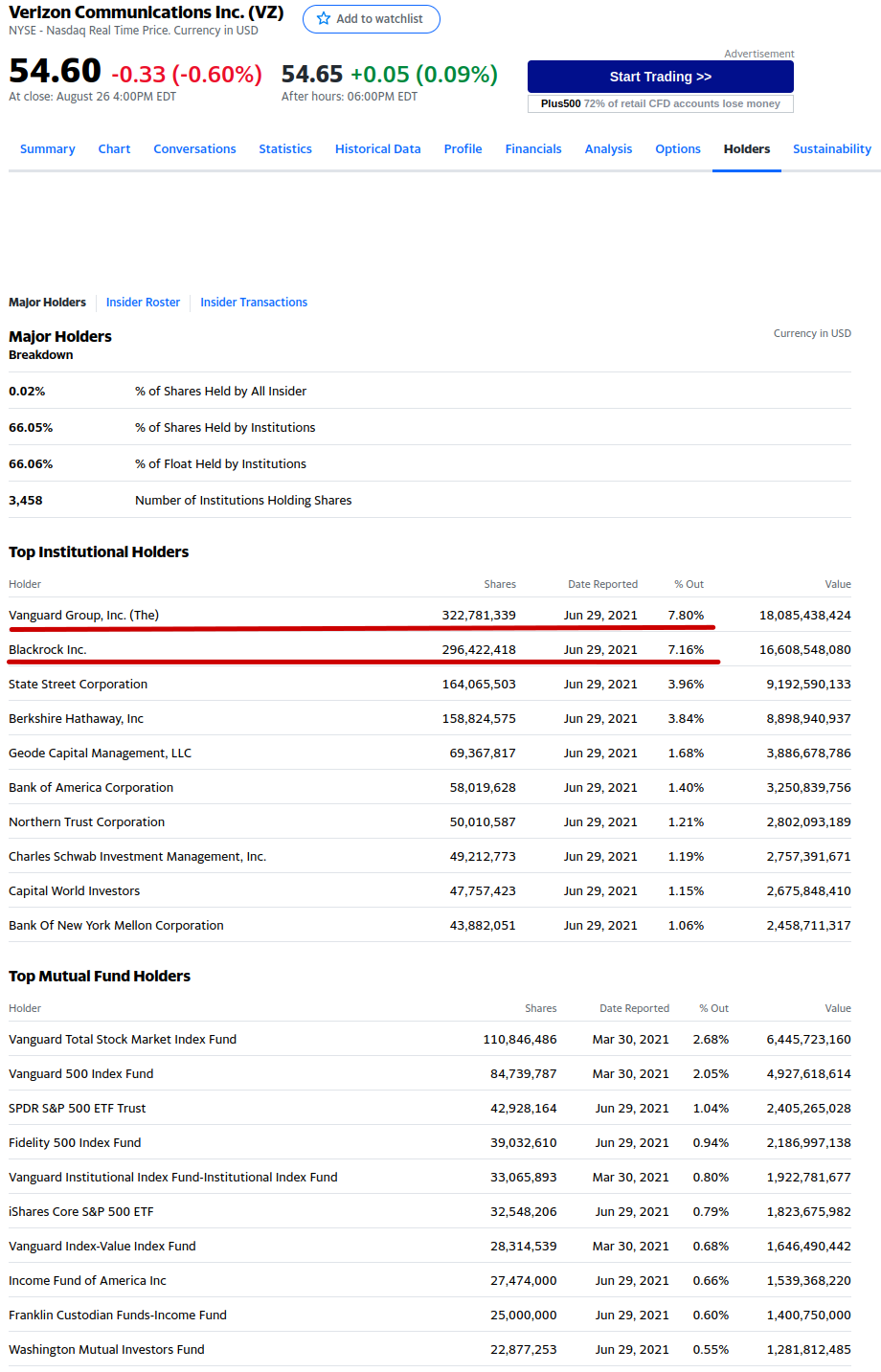Open the Insider Transactions link
The width and height of the screenshot is (881, 1372).
[254, 303]
